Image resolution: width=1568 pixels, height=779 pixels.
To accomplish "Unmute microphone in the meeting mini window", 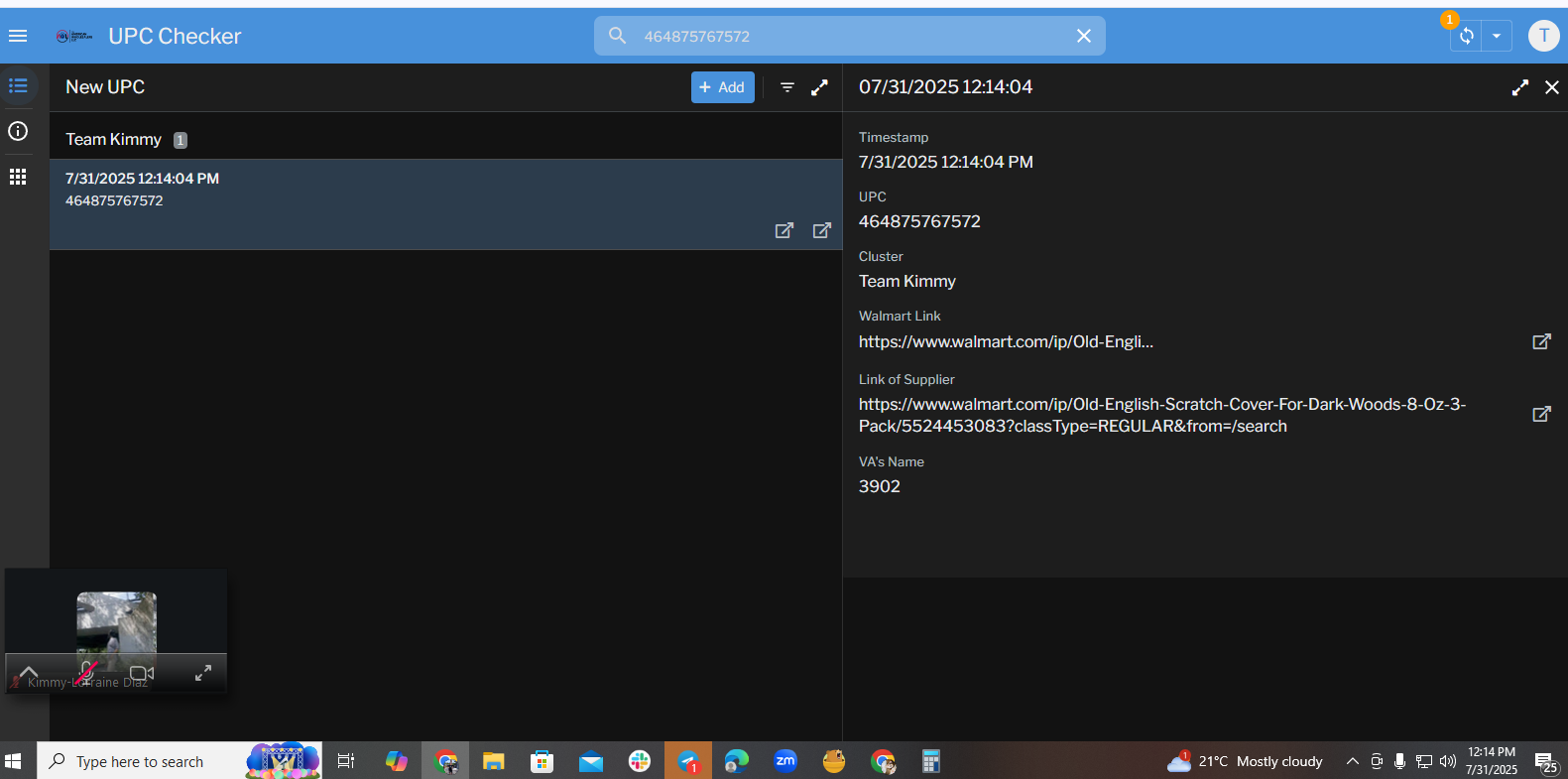I will coord(86,673).
